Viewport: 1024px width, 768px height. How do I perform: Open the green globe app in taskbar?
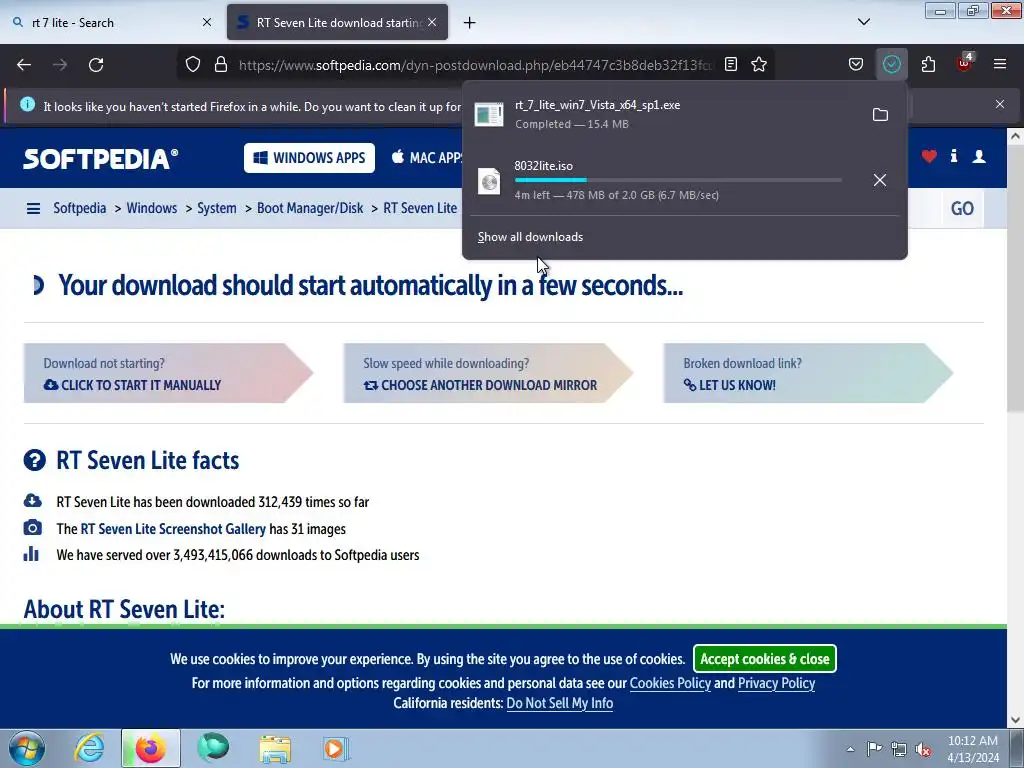coord(213,748)
